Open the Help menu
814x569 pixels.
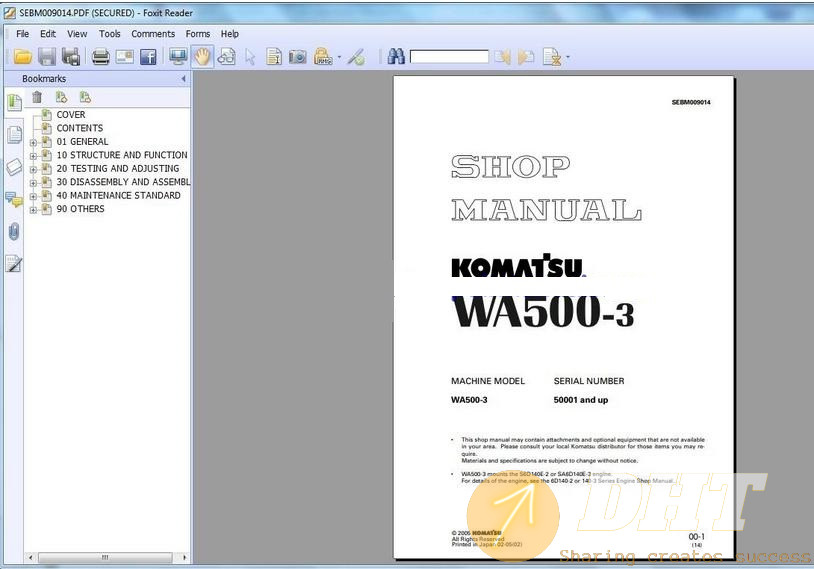(229, 34)
